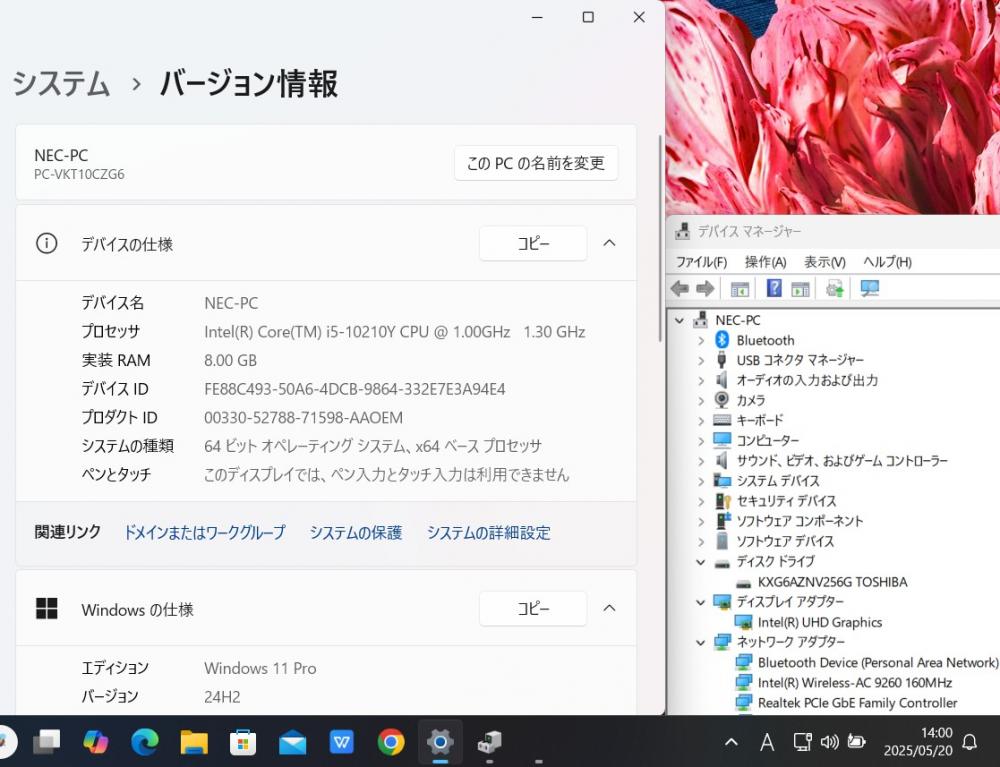Select セキュリティ デバイス in the device tree

click(x=786, y=501)
